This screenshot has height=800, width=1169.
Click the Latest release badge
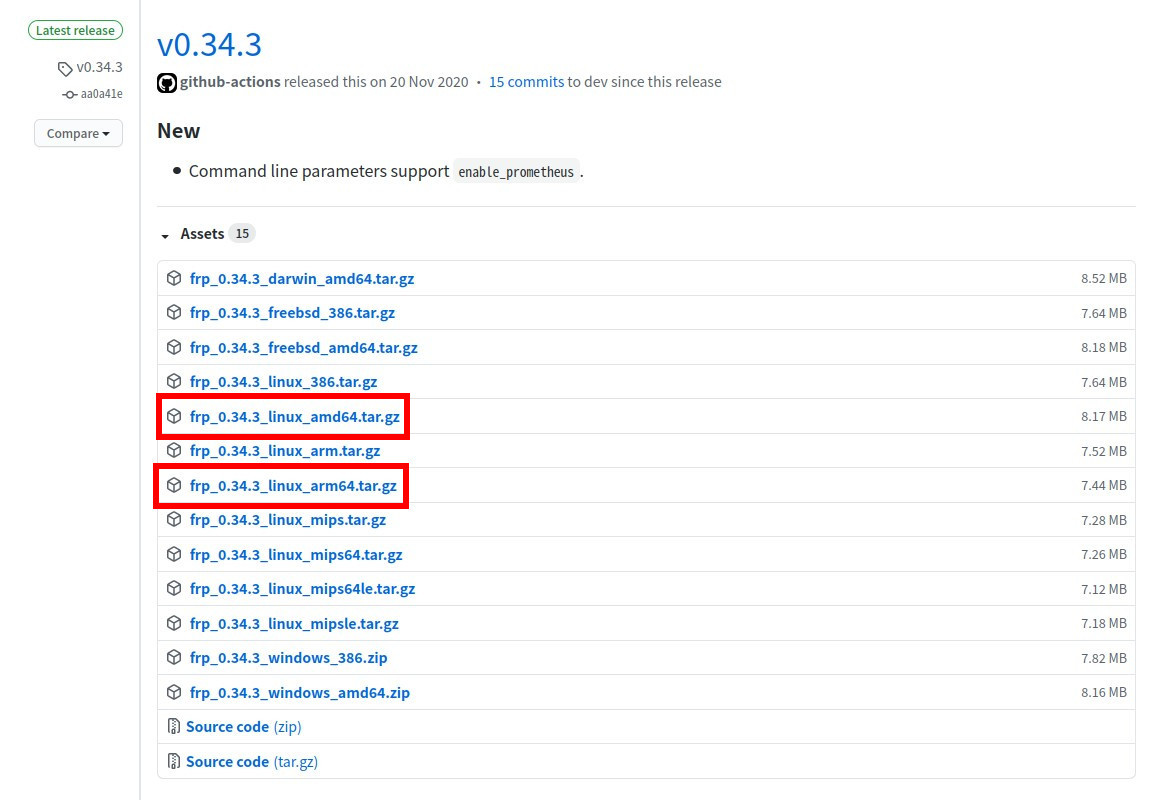75,31
